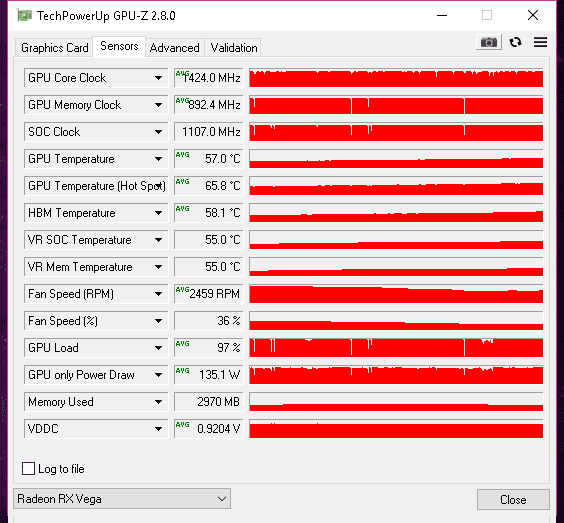Open the SOC Clock sensor dropdown
The height and width of the screenshot is (523, 564).
(x=96, y=132)
